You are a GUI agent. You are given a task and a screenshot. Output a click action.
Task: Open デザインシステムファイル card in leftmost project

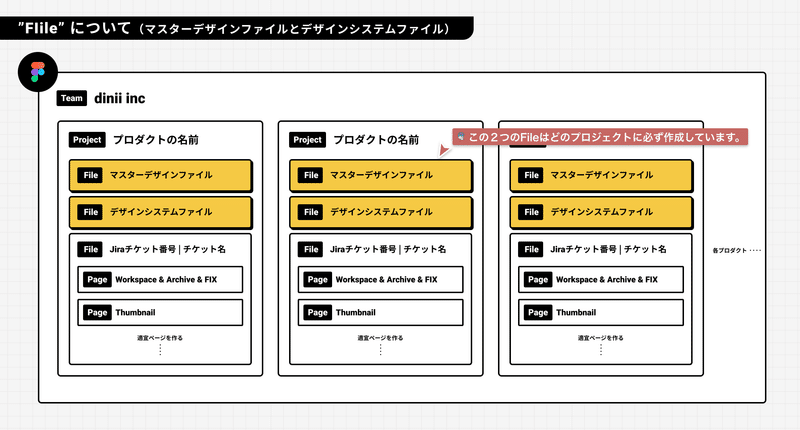(x=161, y=212)
